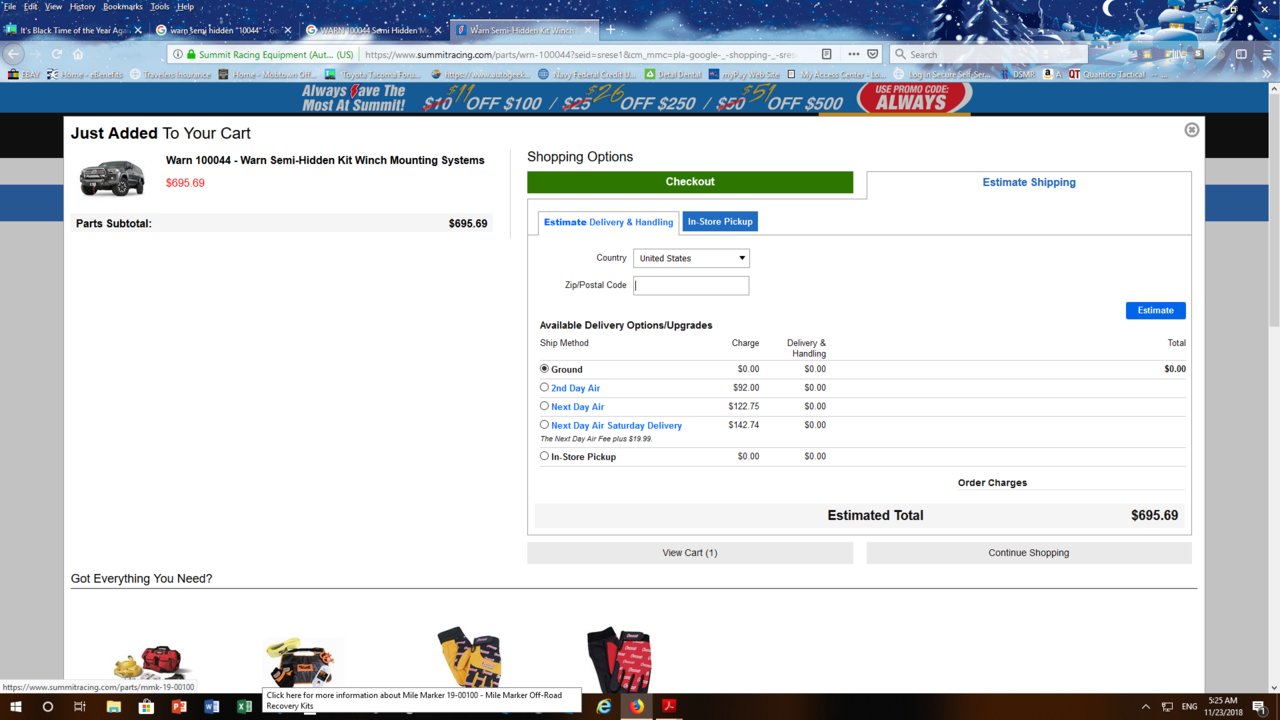Click the browser reload page icon
The height and width of the screenshot is (720, 1280).
coord(57,54)
